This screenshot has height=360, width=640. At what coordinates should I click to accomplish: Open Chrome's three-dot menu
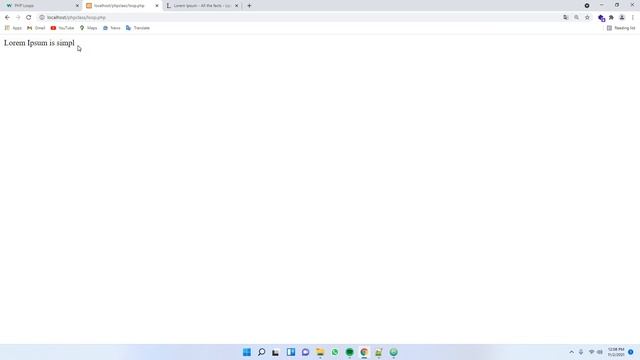(x=633, y=18)
